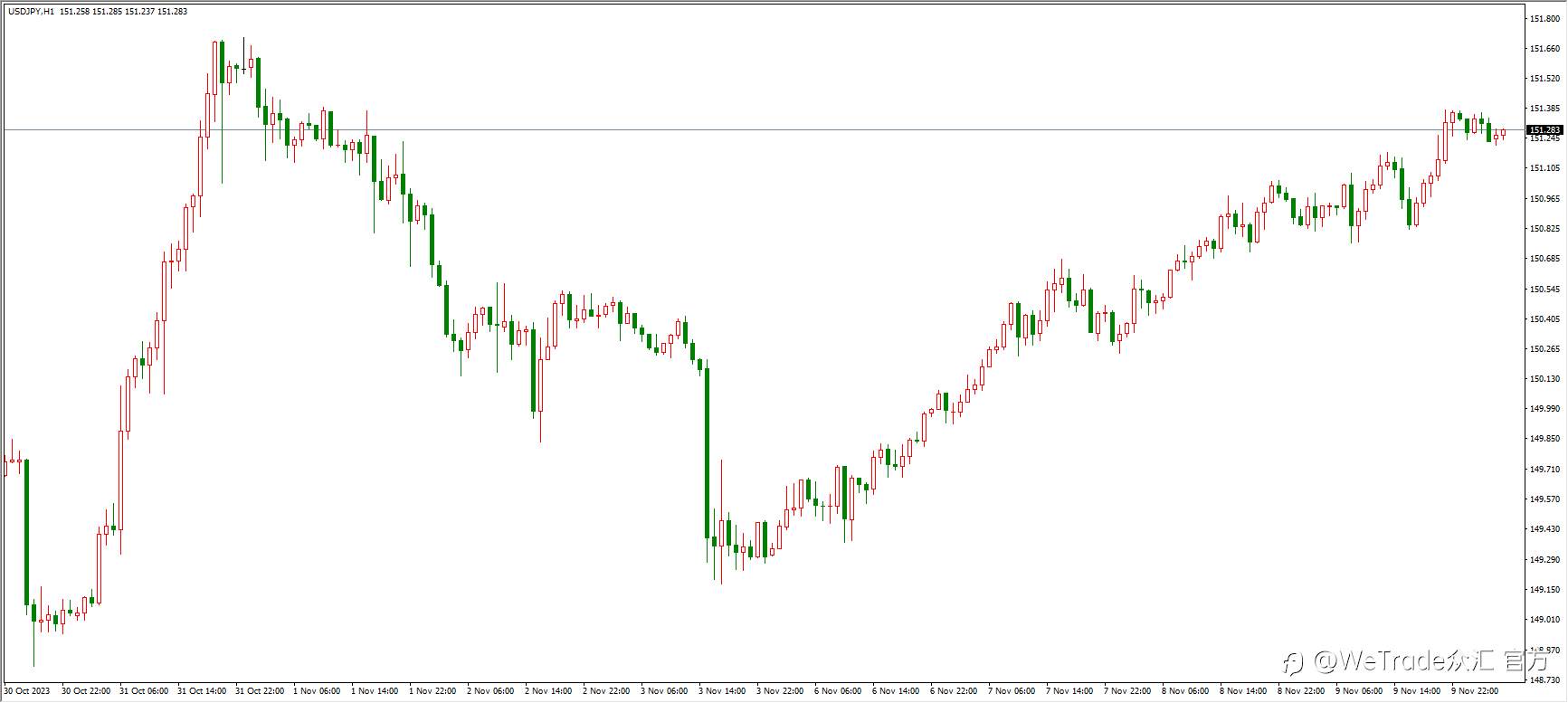
Task: Click the horizontal bid price line
Action: tap(763, 130)
